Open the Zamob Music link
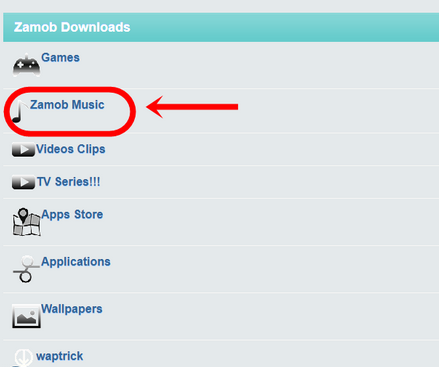The width and height of the screenshot is (439, 367). [67, 105]
